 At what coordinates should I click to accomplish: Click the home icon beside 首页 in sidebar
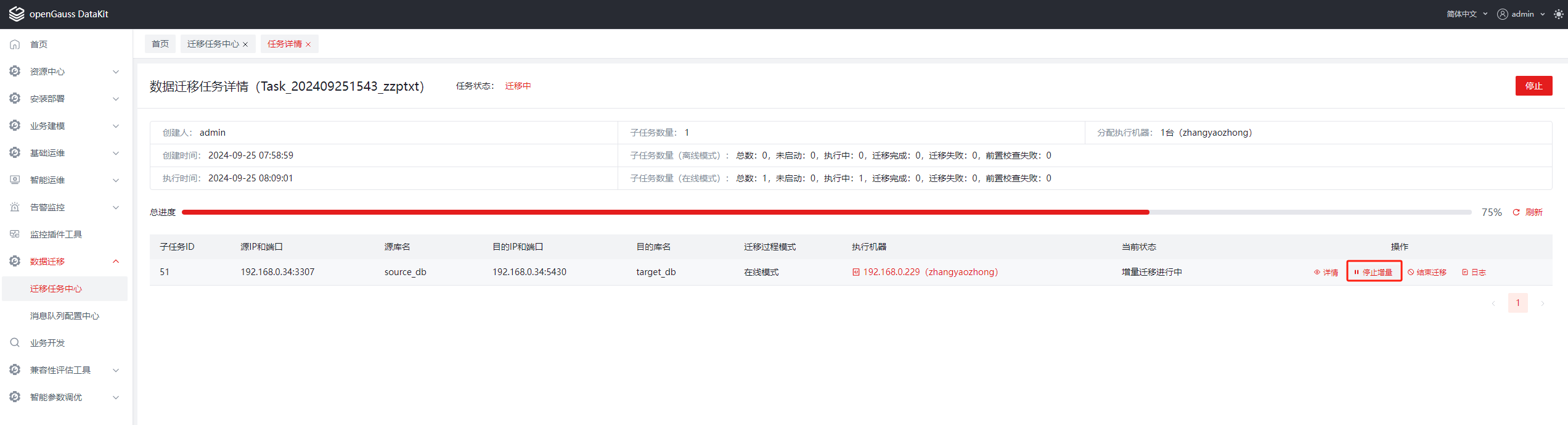coord(15,44)
